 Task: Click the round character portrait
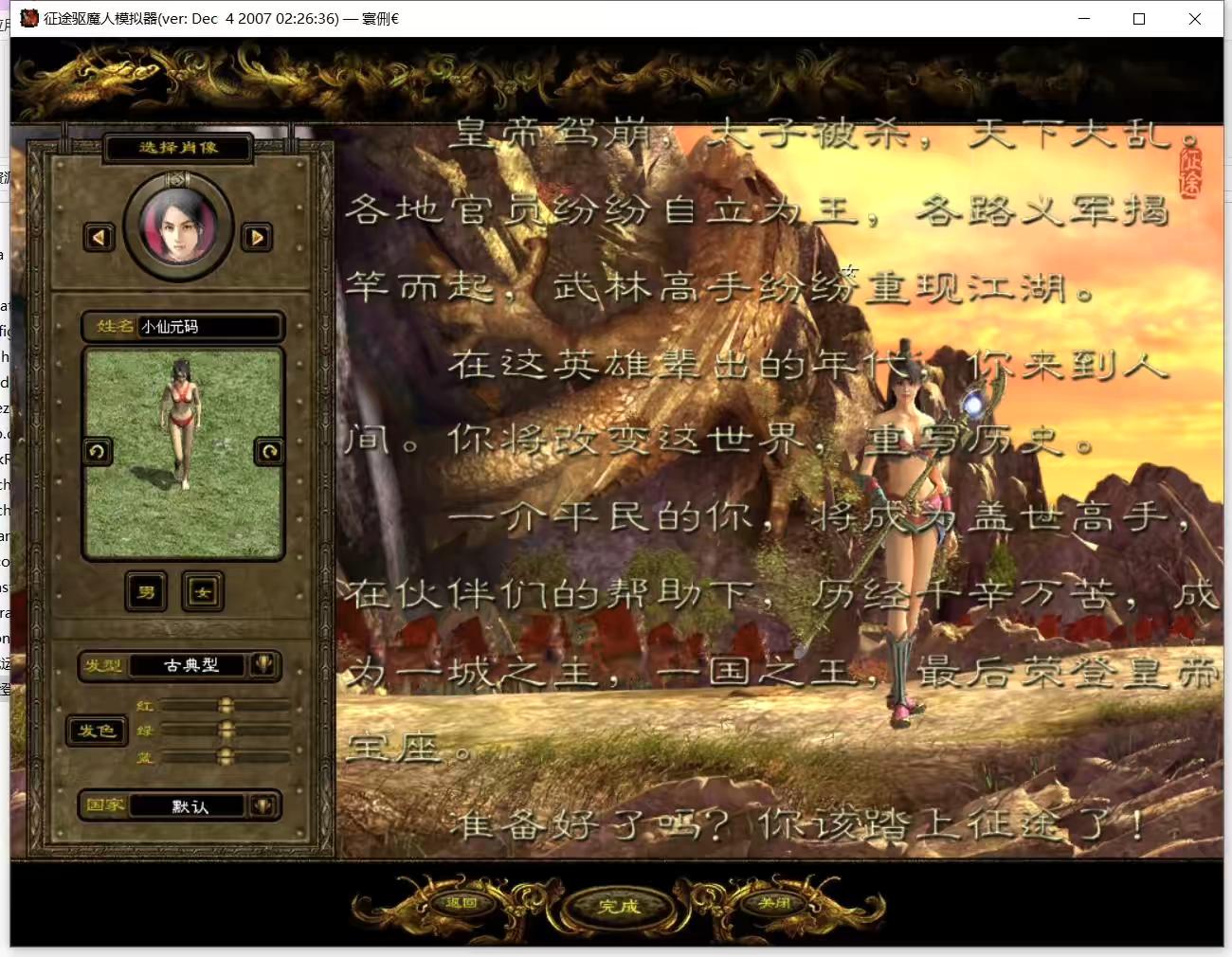pos(178,226)
